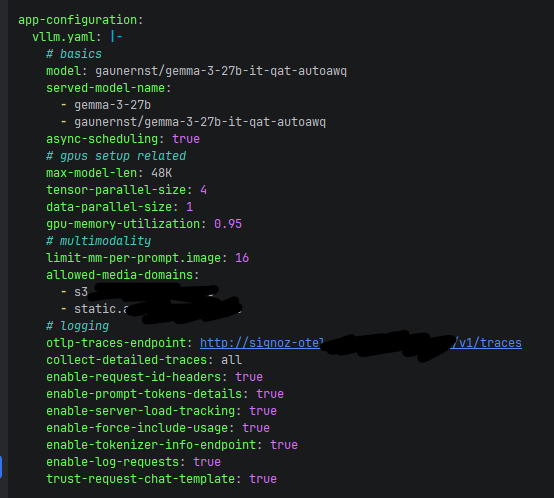Click the app-configuration key
This screenshot has width=554, height=498.
pyautogui.click(x=80, y=20)
